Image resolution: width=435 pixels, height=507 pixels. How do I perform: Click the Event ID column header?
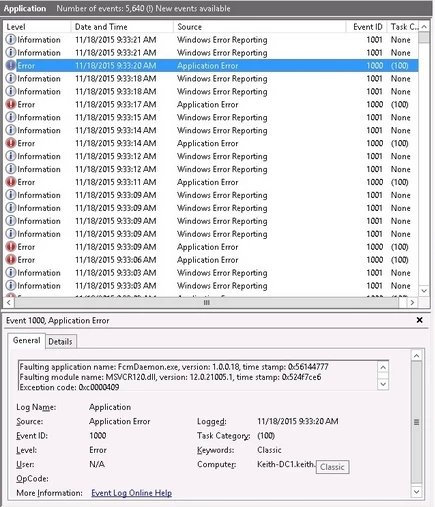[x=366, y=27]
